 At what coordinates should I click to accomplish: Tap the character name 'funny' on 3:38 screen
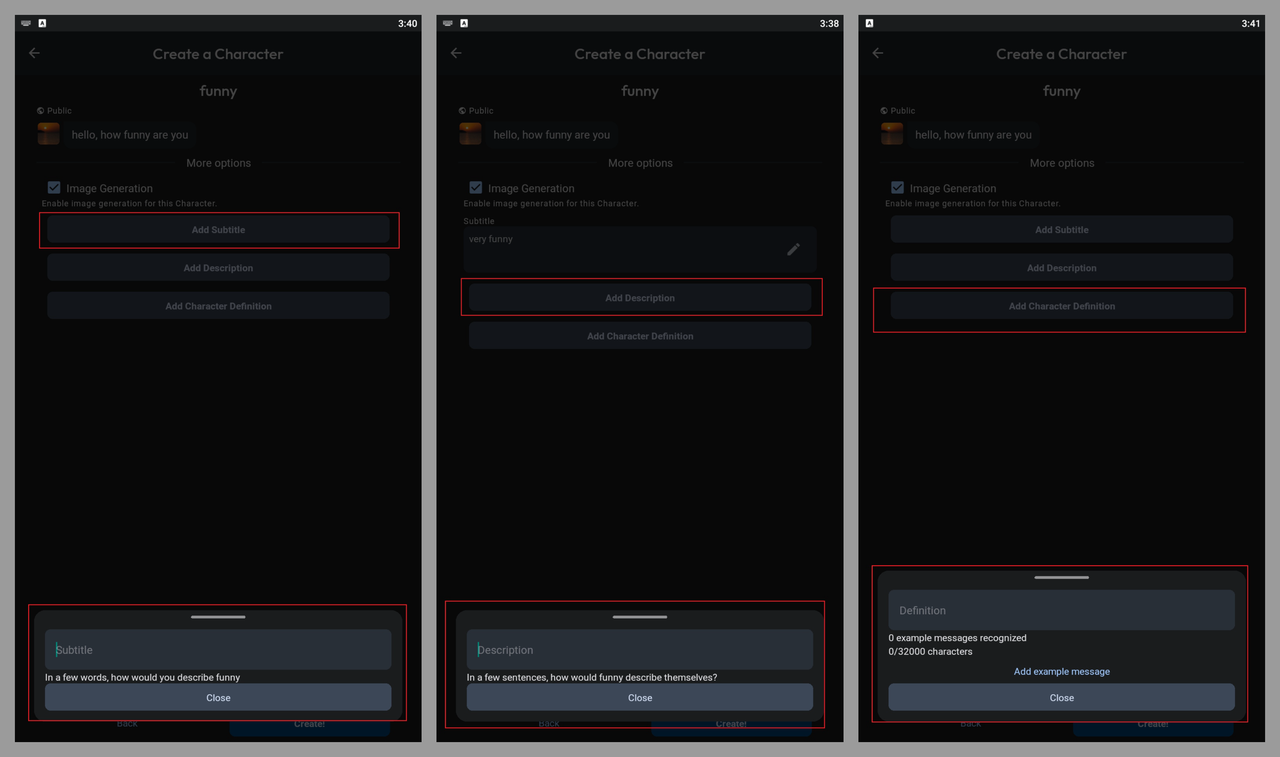[640, 91]
